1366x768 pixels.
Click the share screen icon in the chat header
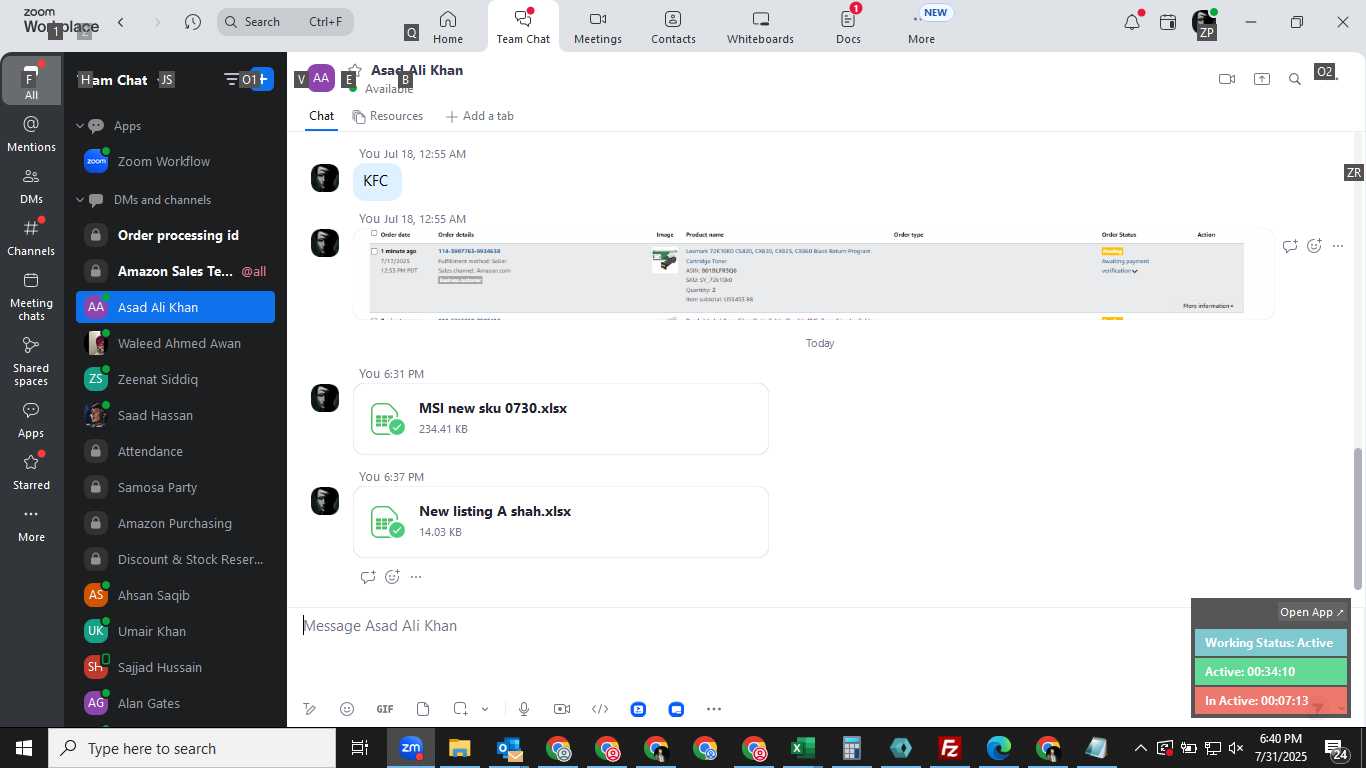click(1262, 79)
